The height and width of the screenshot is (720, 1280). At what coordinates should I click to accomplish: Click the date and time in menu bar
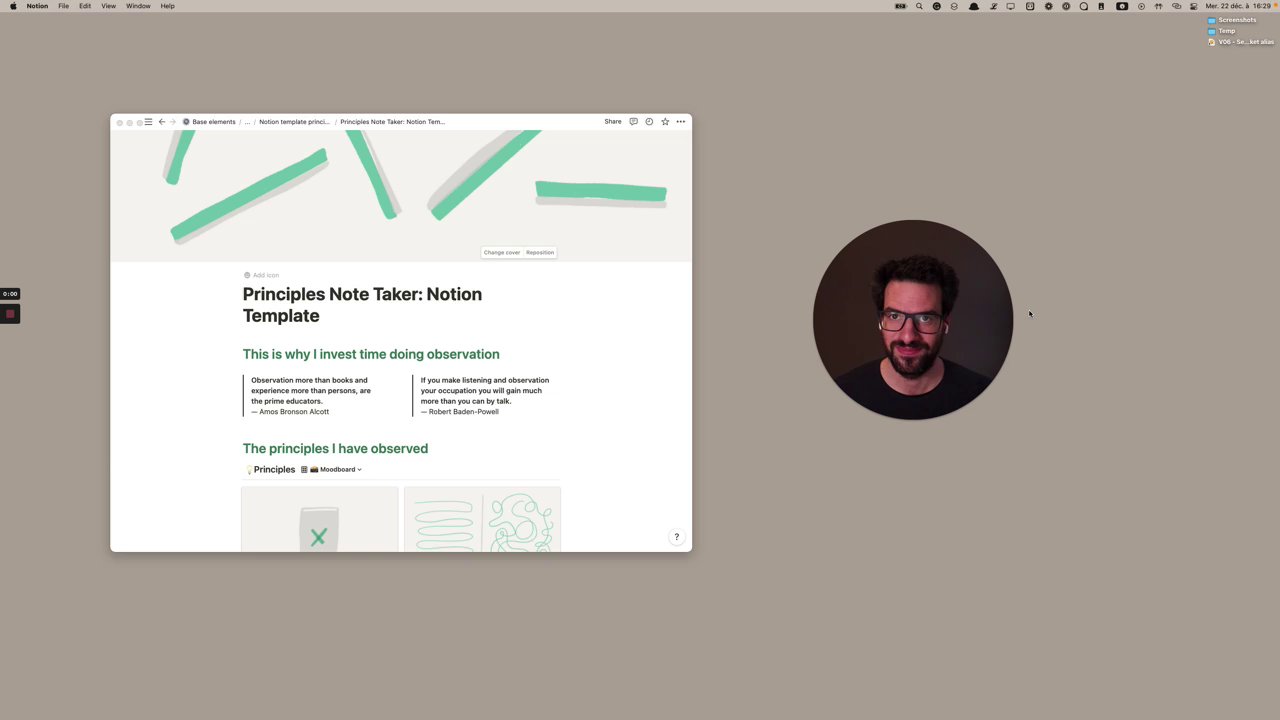point(1238,6)
